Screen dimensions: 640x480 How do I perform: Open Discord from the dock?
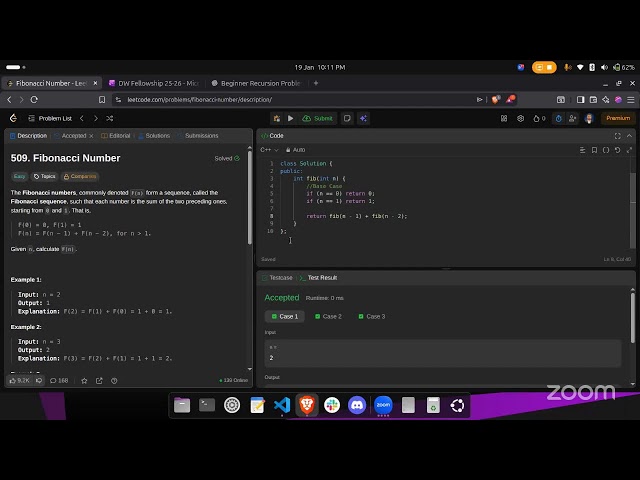tap(357, 405)
